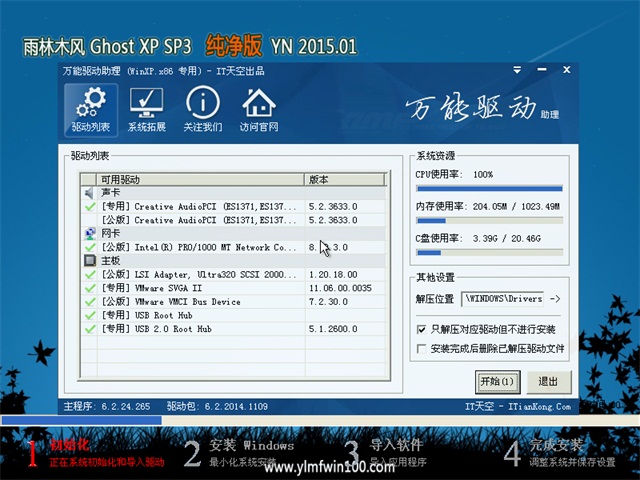640x480 pixels.
Task: Click the 可用驱动 column header
Action: coord(200,179)
